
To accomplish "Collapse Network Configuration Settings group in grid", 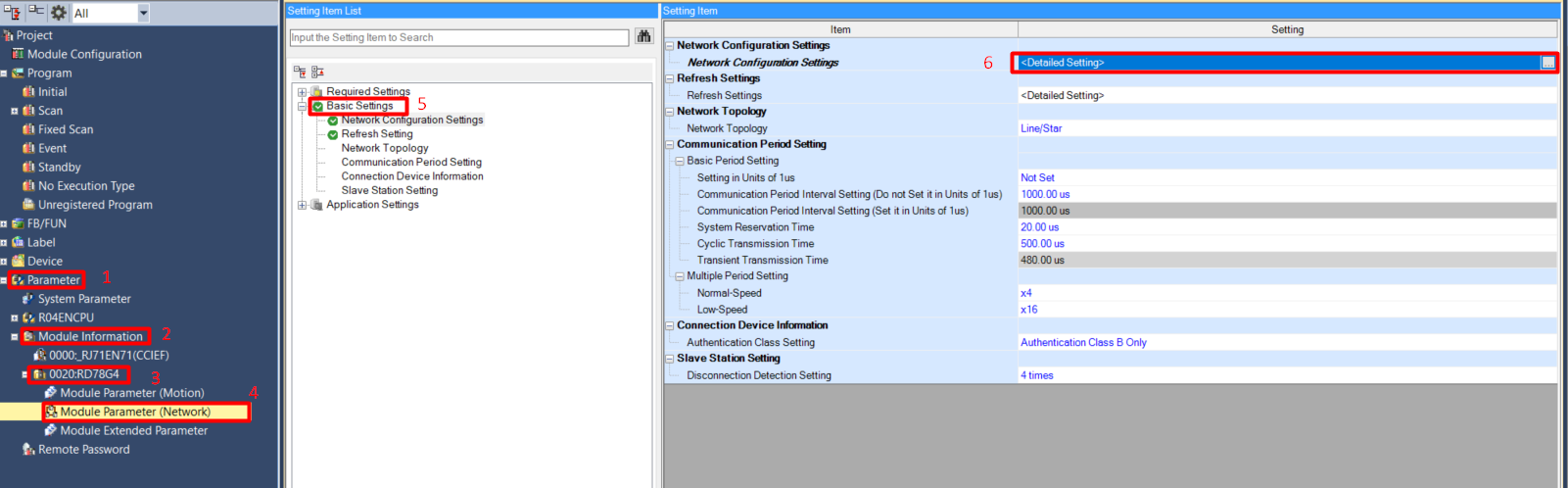I will tap(670, 45).
